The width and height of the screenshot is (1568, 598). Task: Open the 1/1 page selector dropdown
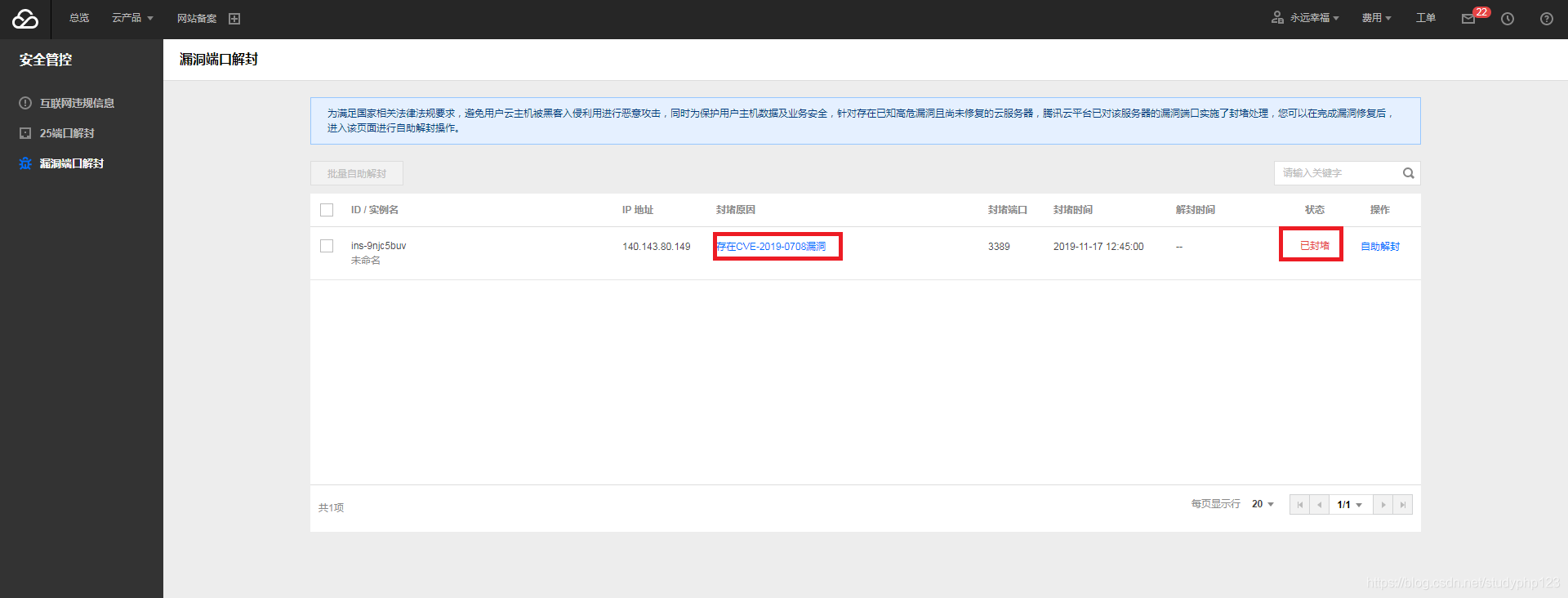click(1350, 505)
